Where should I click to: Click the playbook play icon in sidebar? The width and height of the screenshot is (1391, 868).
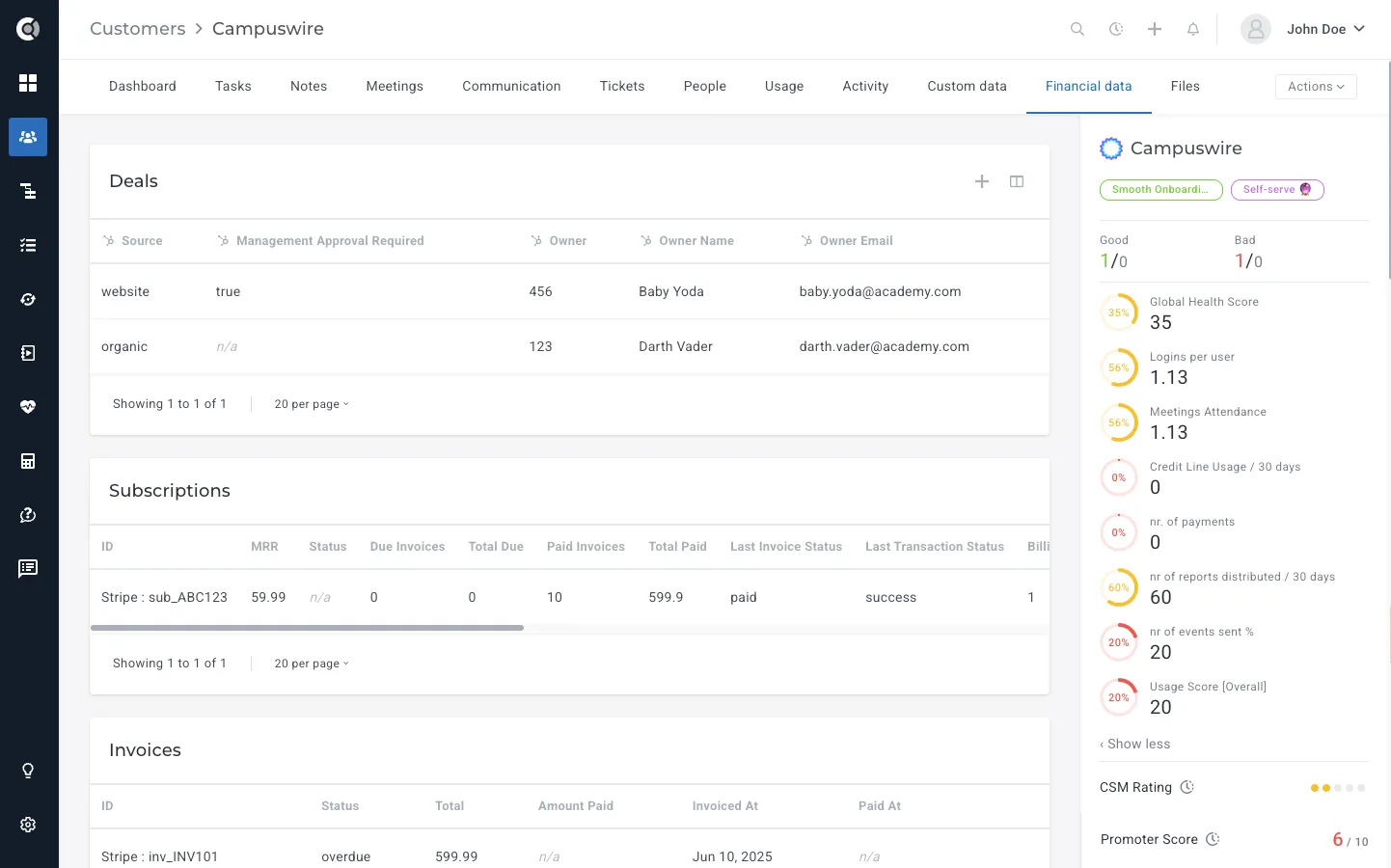tap(28, 353)
